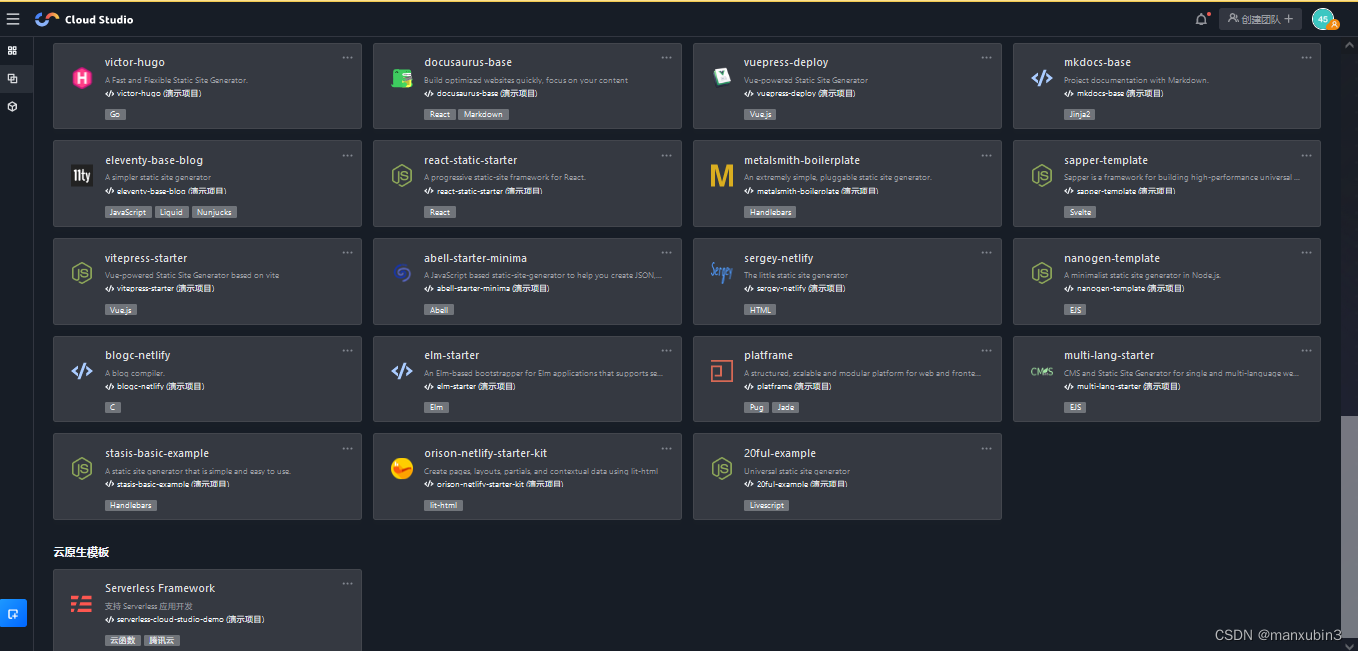The image size is (1358, 651).
Task: Click the eleventy-base-blog 11ty icon
Action: click(x=82, y=176)
